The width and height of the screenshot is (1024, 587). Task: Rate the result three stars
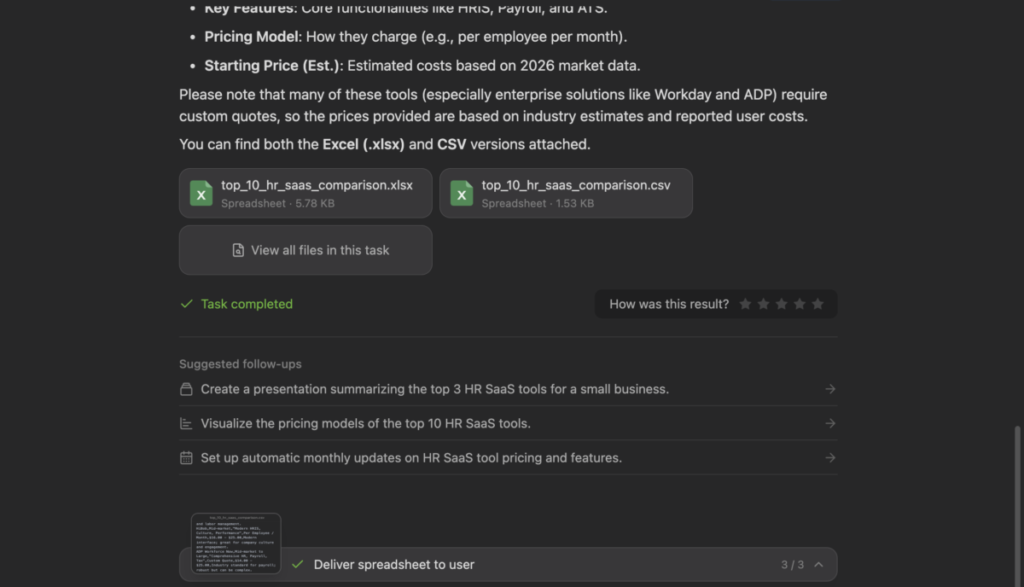click(x=781, y=304)
